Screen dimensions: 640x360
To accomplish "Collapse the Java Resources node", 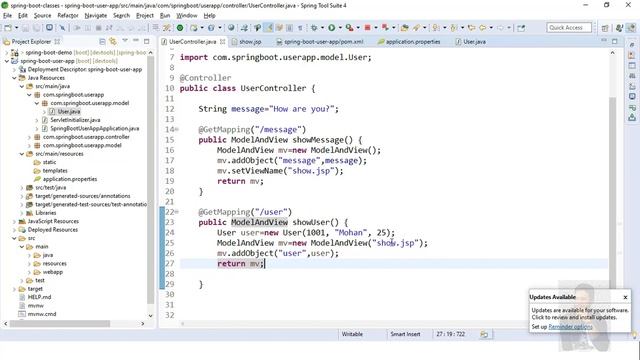I will tap(14, 78).
